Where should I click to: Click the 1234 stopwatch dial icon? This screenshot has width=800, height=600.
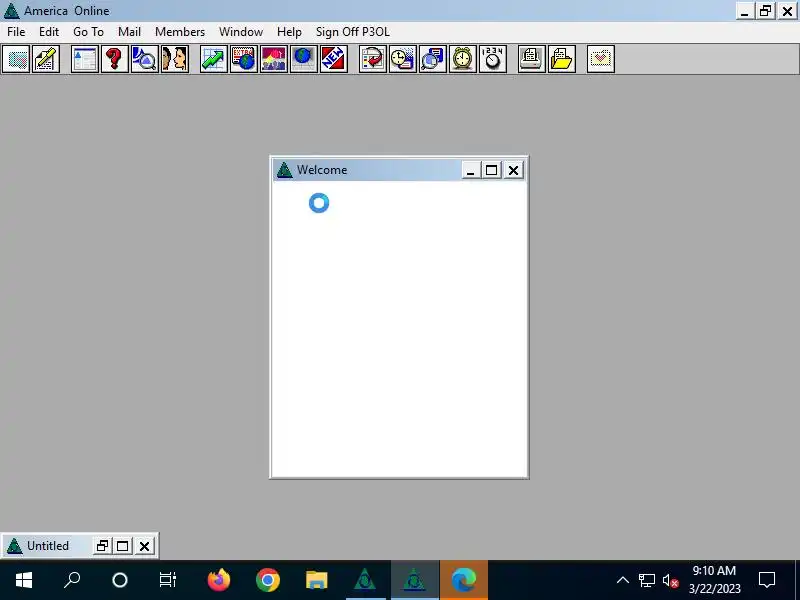[493, 59]
